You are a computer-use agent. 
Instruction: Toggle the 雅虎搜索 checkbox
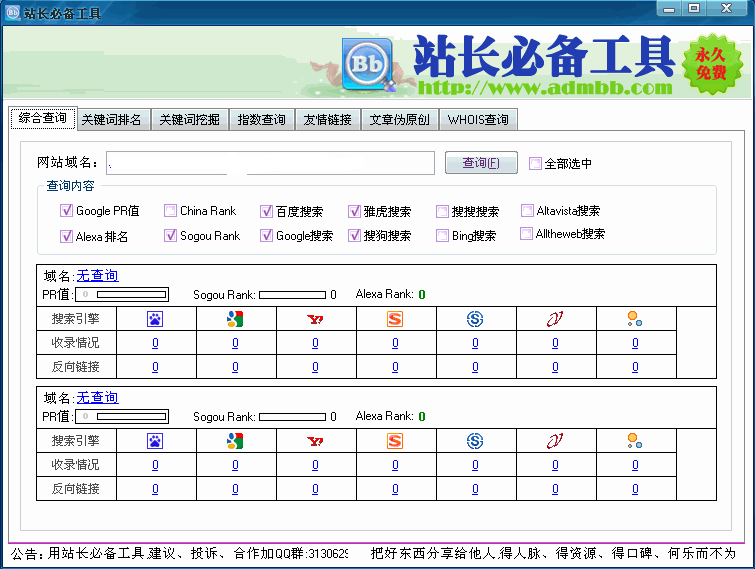[x=354, y=211]
